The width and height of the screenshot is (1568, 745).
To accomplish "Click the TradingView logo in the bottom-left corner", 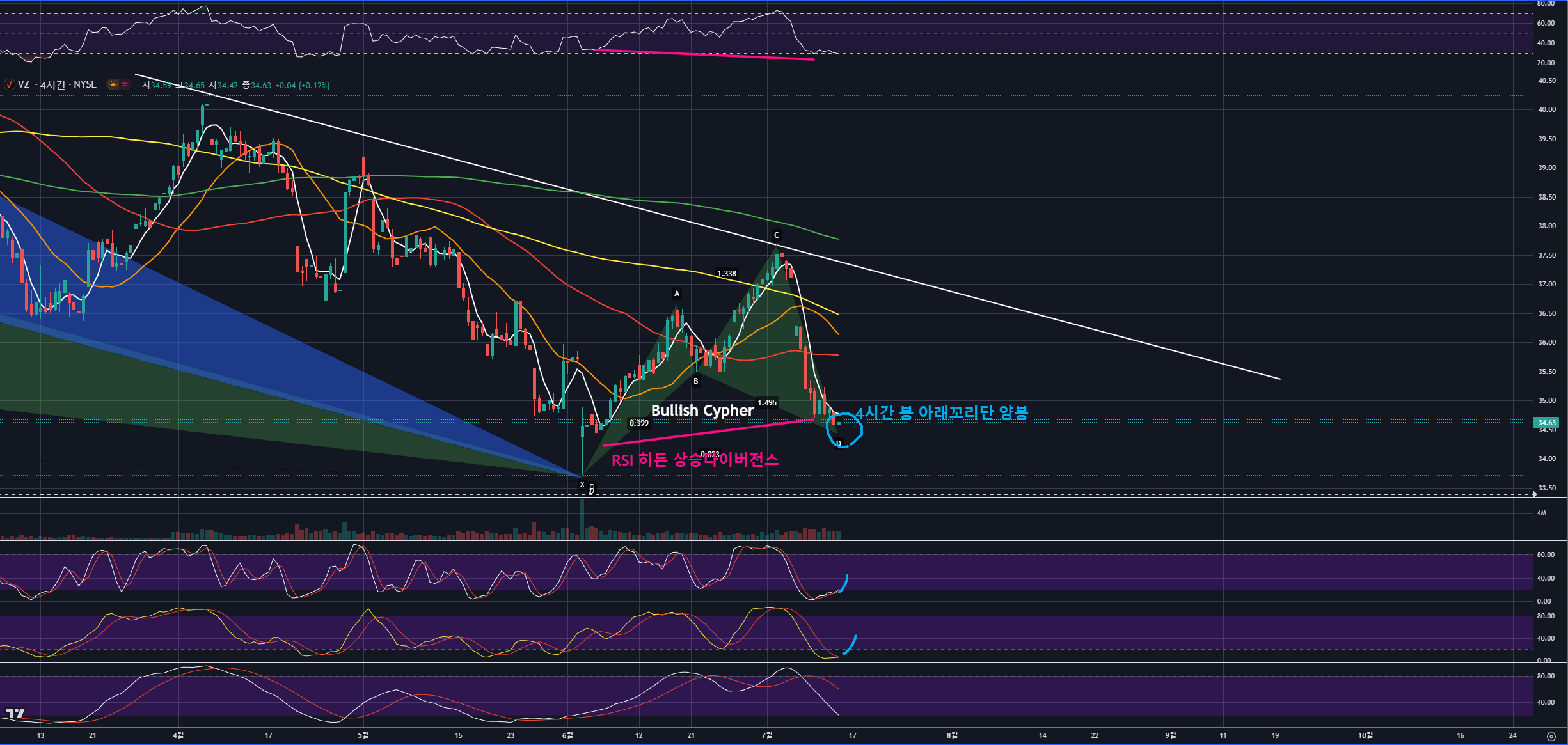I will pyautogui.click(x=15, y=713).
